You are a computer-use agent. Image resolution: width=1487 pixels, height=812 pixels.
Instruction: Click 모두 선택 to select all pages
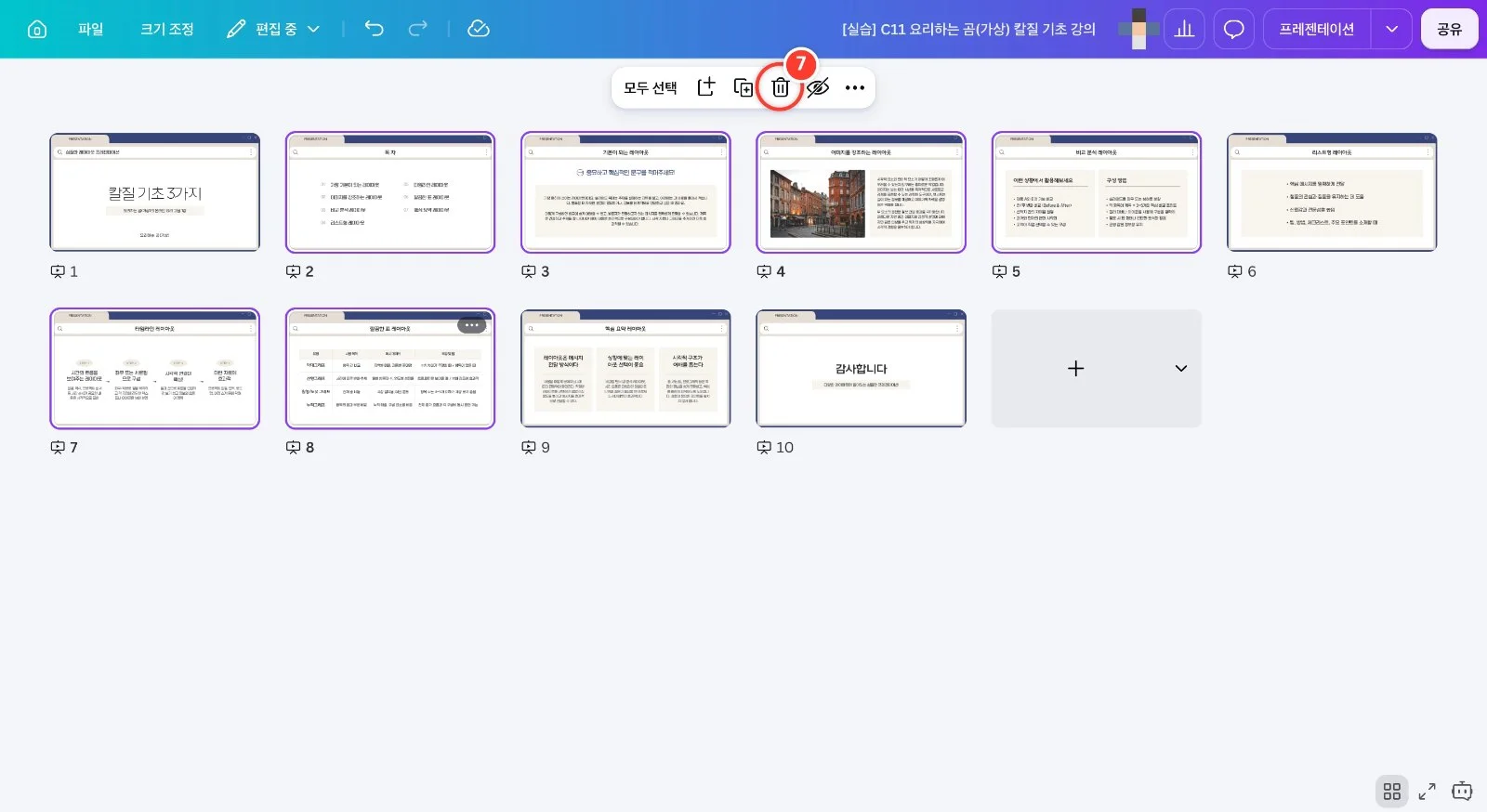[x=651, y=87]
